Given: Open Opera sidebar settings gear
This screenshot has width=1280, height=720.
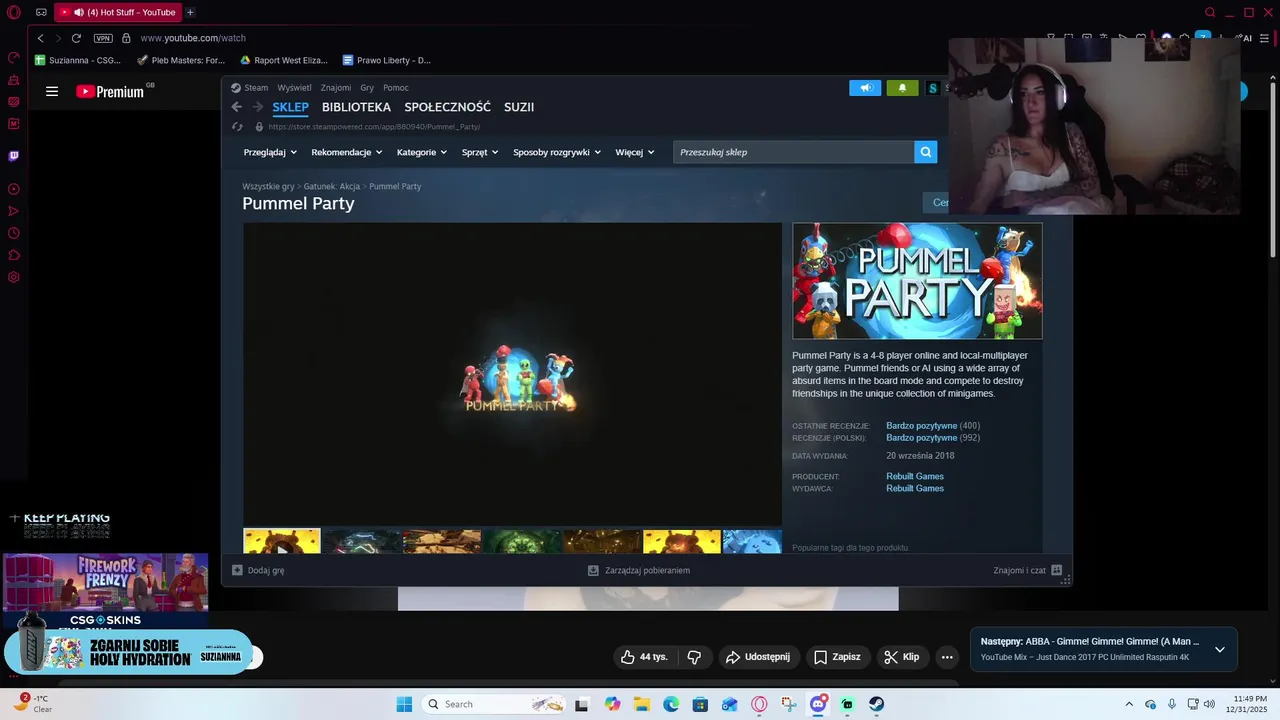Looking at the screenshot, I should click(x=14, y=277).
